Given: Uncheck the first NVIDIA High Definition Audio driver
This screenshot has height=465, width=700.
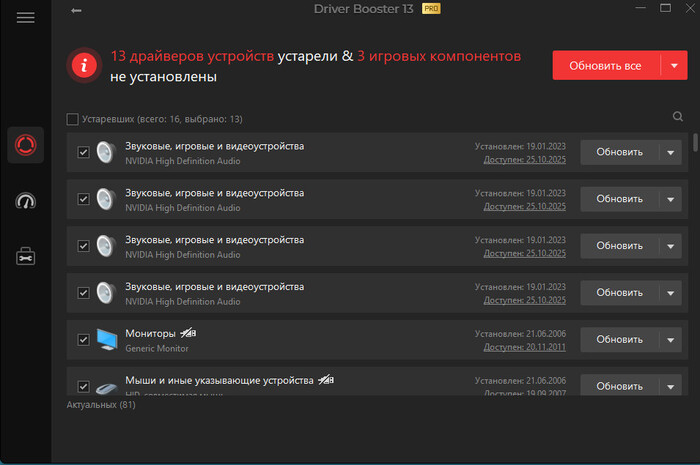Looking at the screenshot, I should 84,153.
